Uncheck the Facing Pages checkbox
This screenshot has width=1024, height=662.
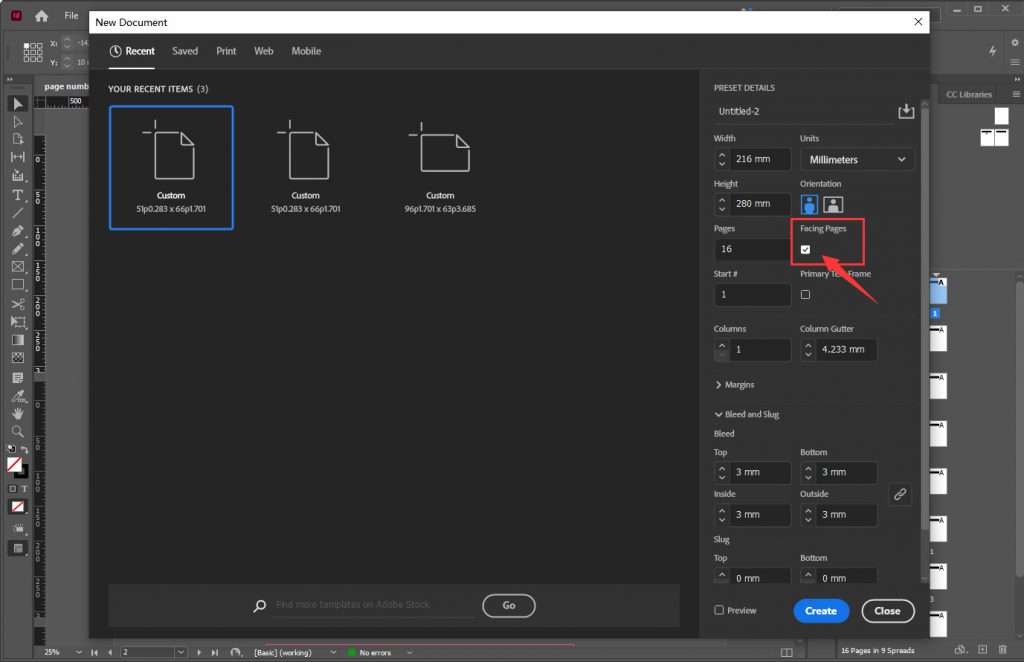click(806, 249)
